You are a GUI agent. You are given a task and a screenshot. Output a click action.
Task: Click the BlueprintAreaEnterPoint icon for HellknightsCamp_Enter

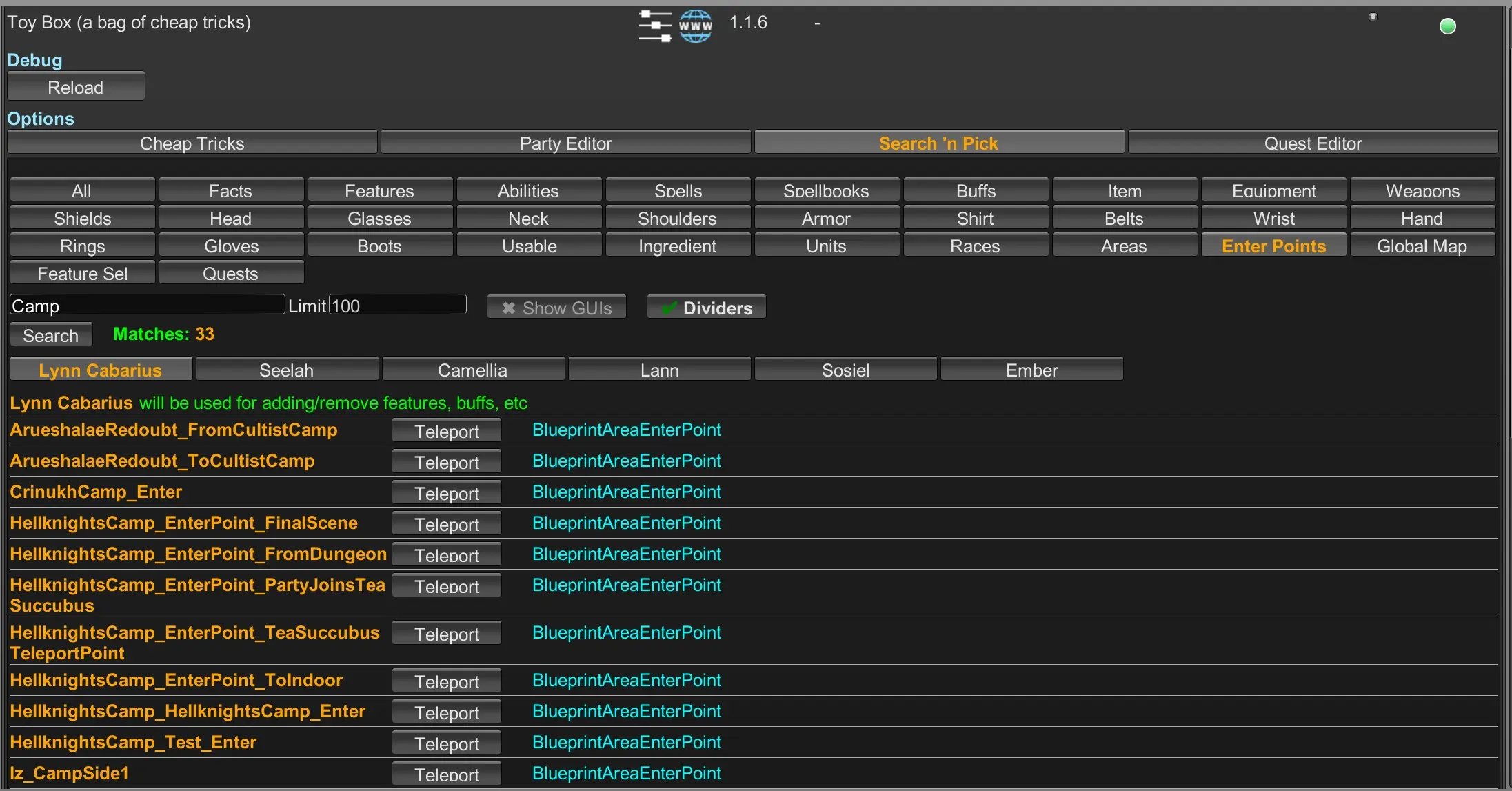coord(627,711)
